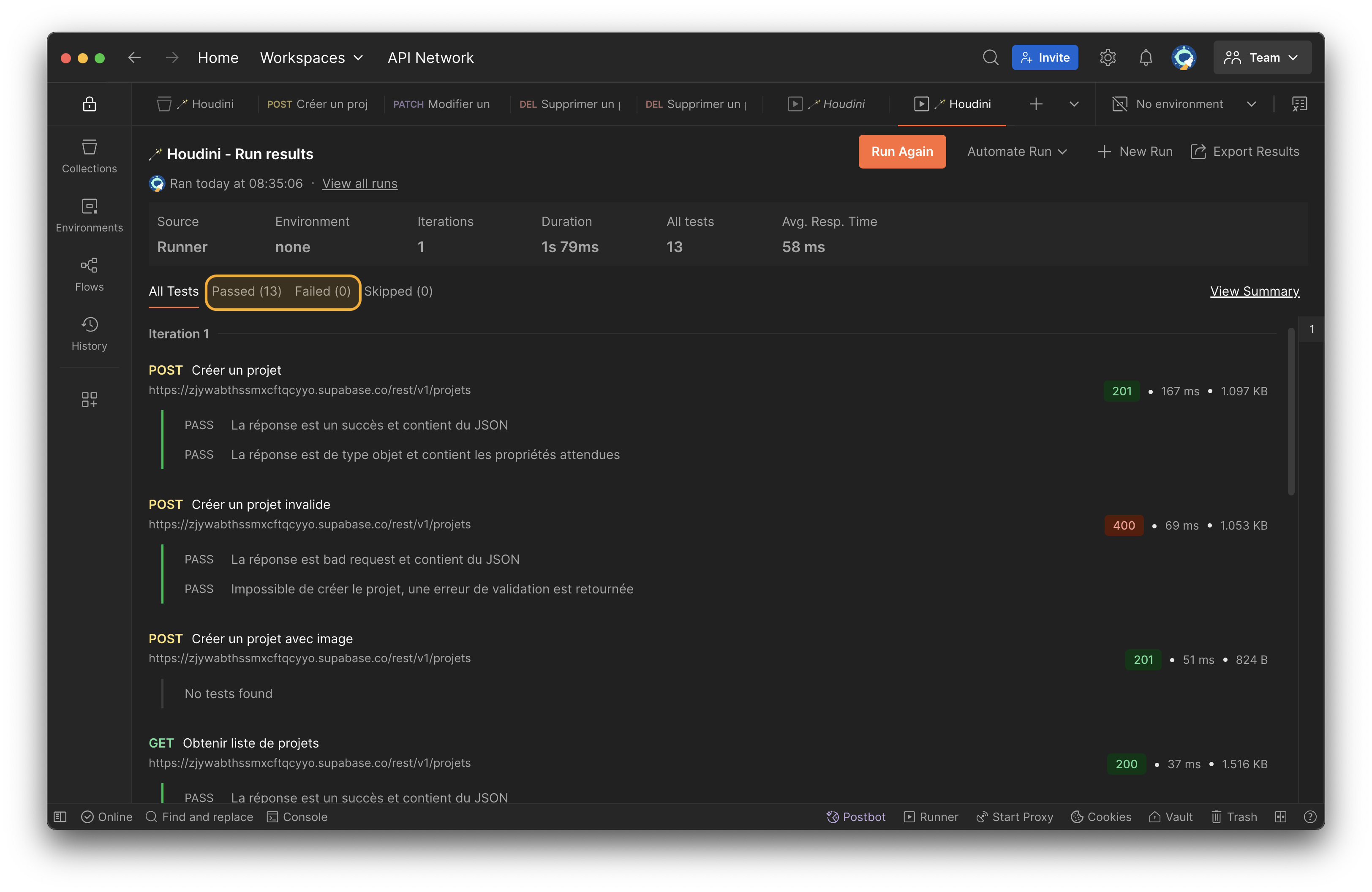Click the results vertical scrollbar
This screenshot has height=892, width=1372.
click(x=1291, y=411)
